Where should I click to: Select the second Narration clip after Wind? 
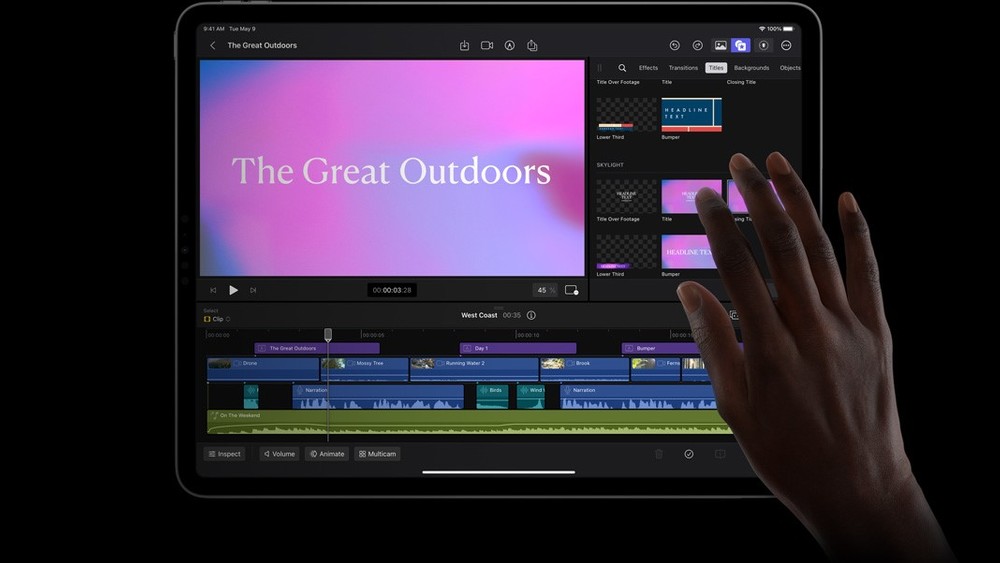(x=638, y=396)
